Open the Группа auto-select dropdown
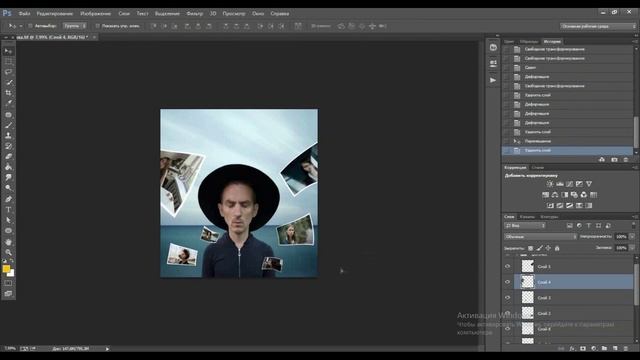The width and height of the screenshot is (640, 360). click(75, 26)
